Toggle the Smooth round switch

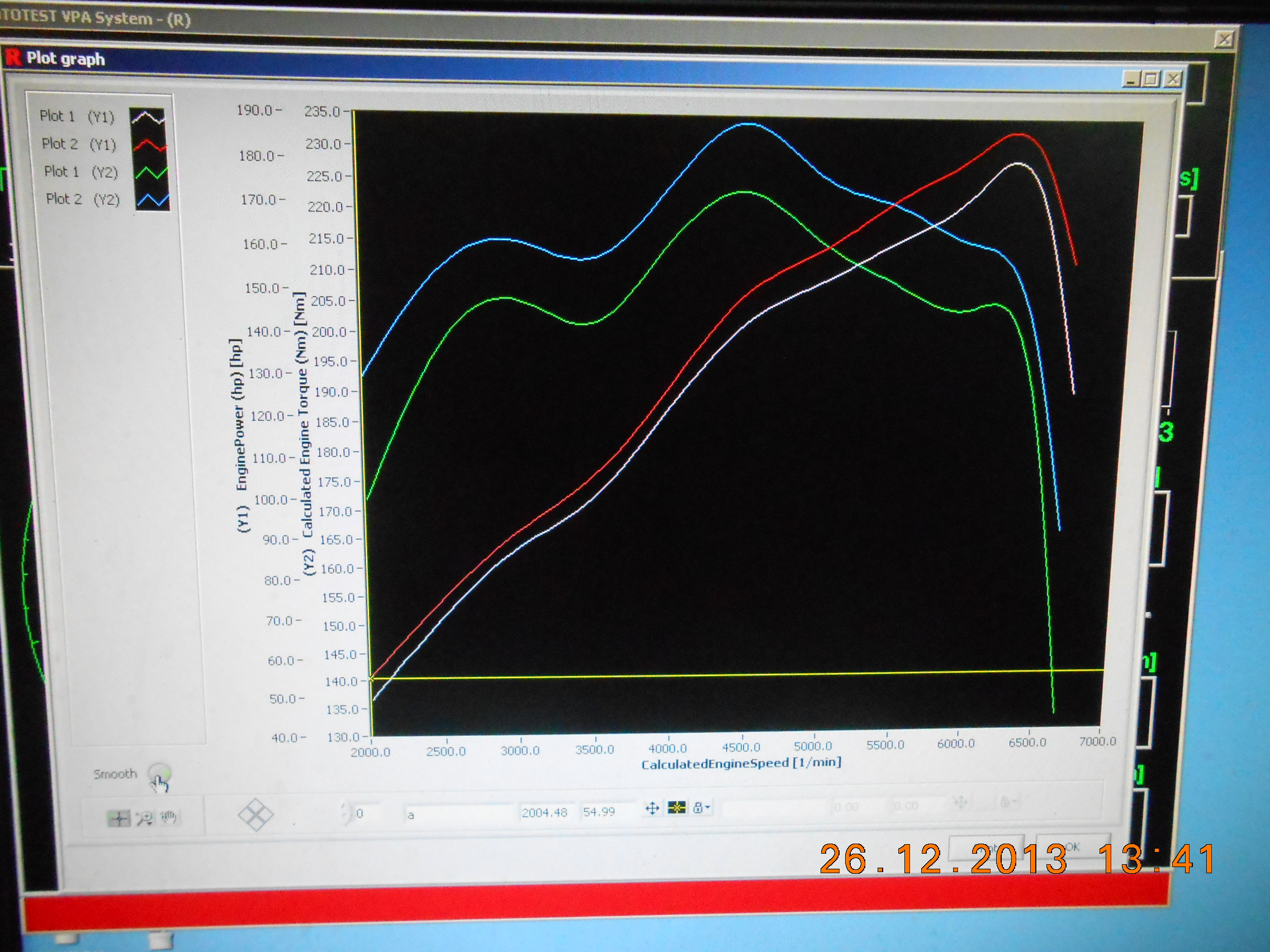(x=159, y=774)
